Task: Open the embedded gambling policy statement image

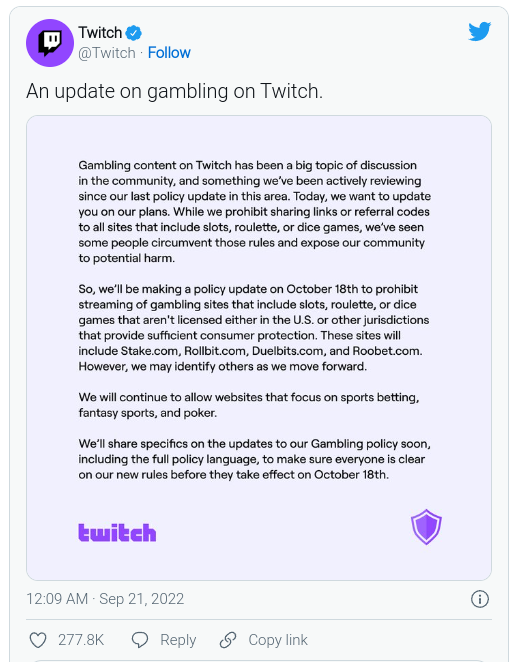Action: click(259, 348)
